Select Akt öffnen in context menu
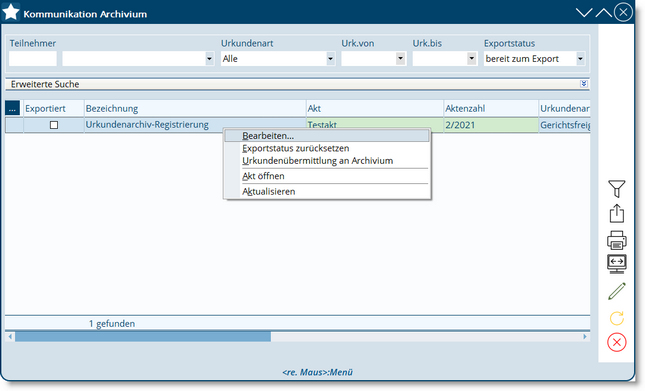 point(327,176)
